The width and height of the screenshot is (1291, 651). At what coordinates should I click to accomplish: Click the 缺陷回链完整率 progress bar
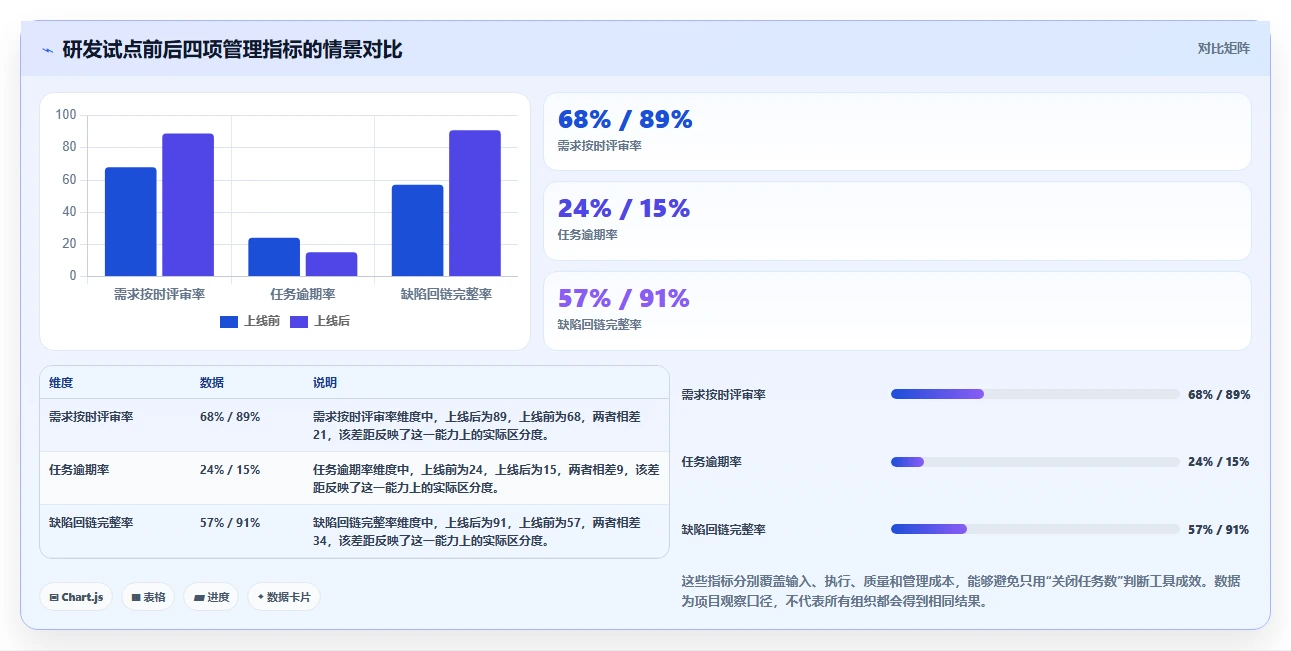(1035, 529)
